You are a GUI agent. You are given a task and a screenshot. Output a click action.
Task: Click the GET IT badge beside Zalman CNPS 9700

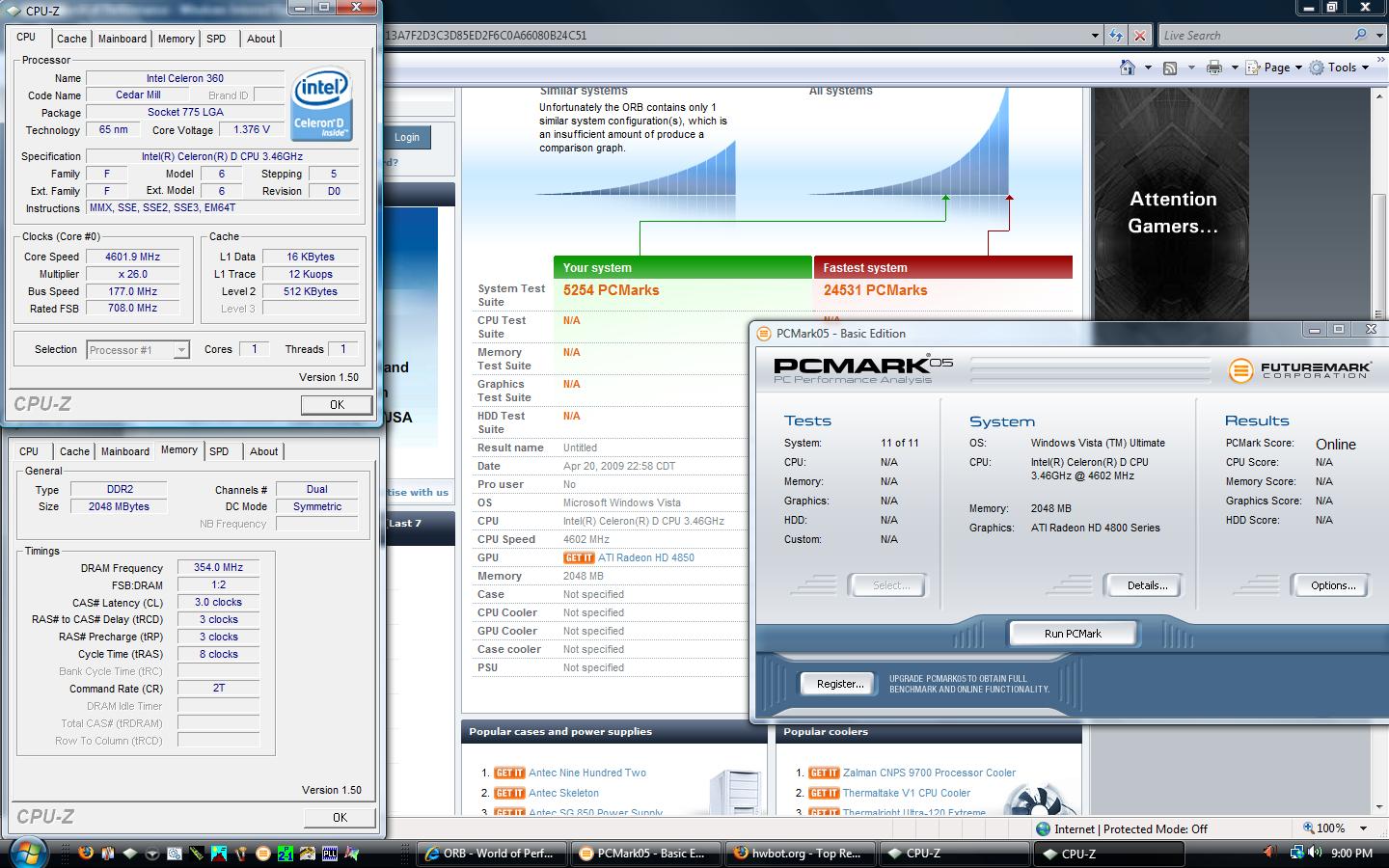824,773
